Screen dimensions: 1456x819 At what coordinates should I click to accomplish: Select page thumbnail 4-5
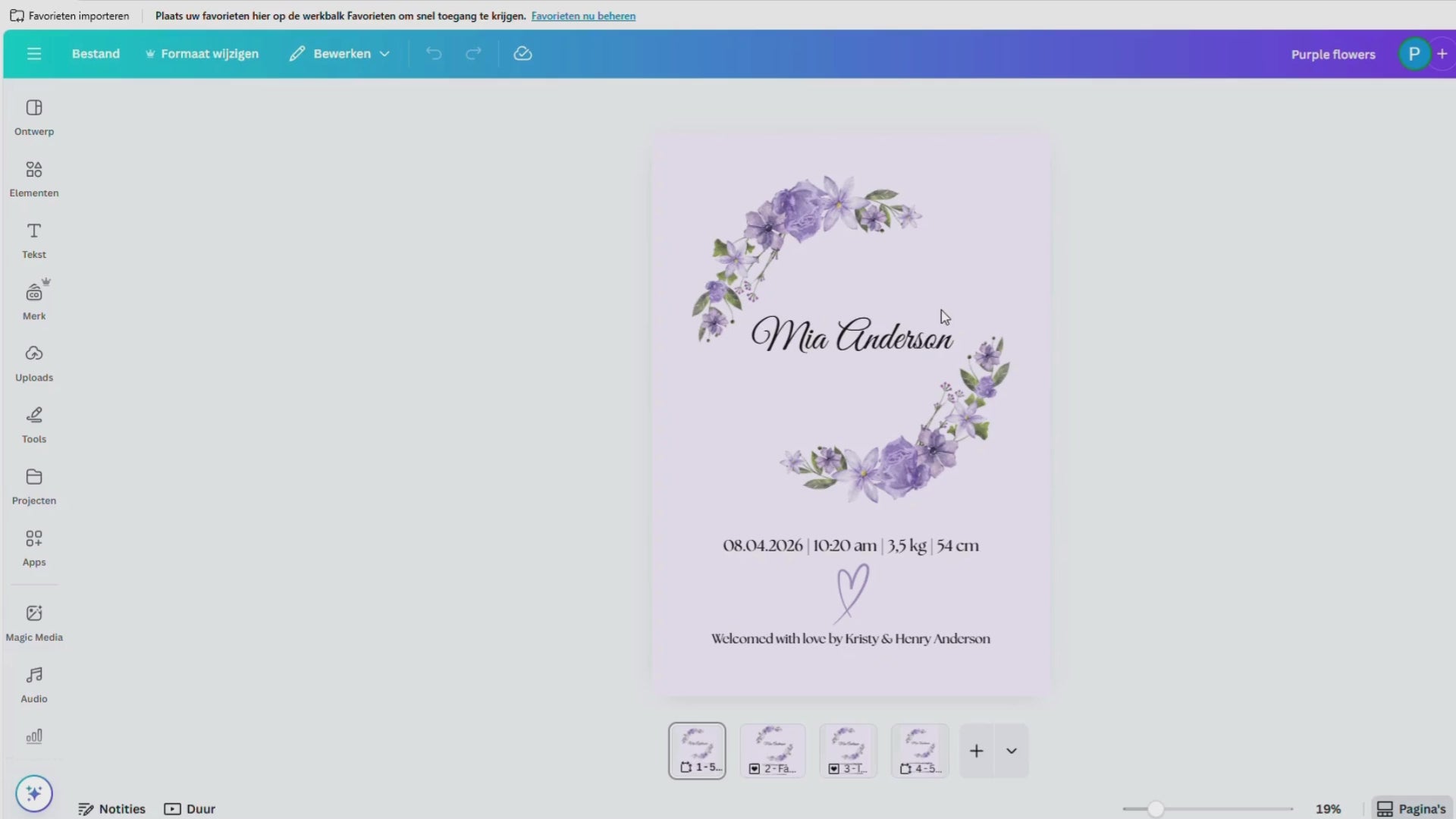(x=920, y=751)
